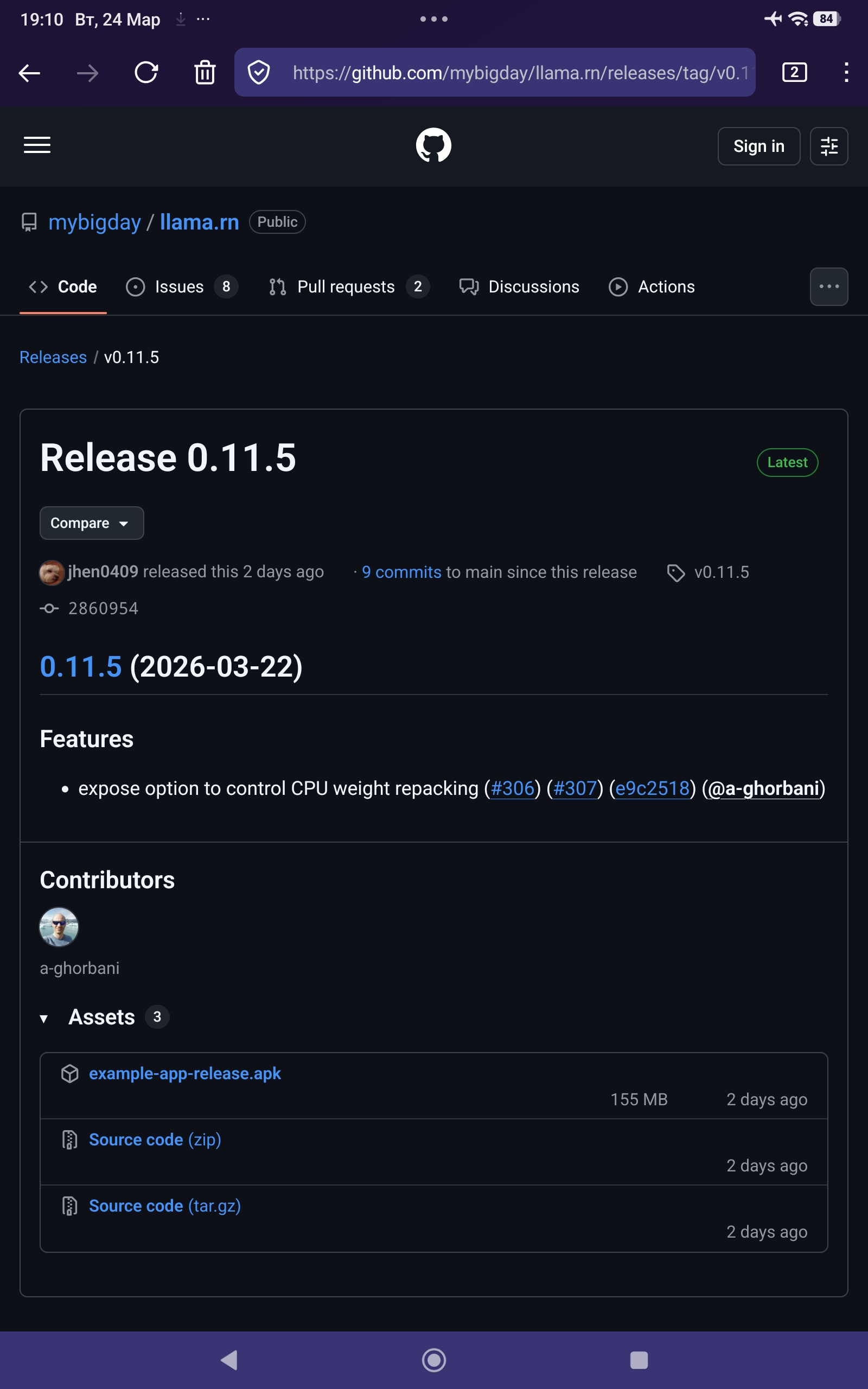Click the repository icon beside mybigday
Image resolution: width=868 pixels, height=1389 pixels.
point(29,222)
